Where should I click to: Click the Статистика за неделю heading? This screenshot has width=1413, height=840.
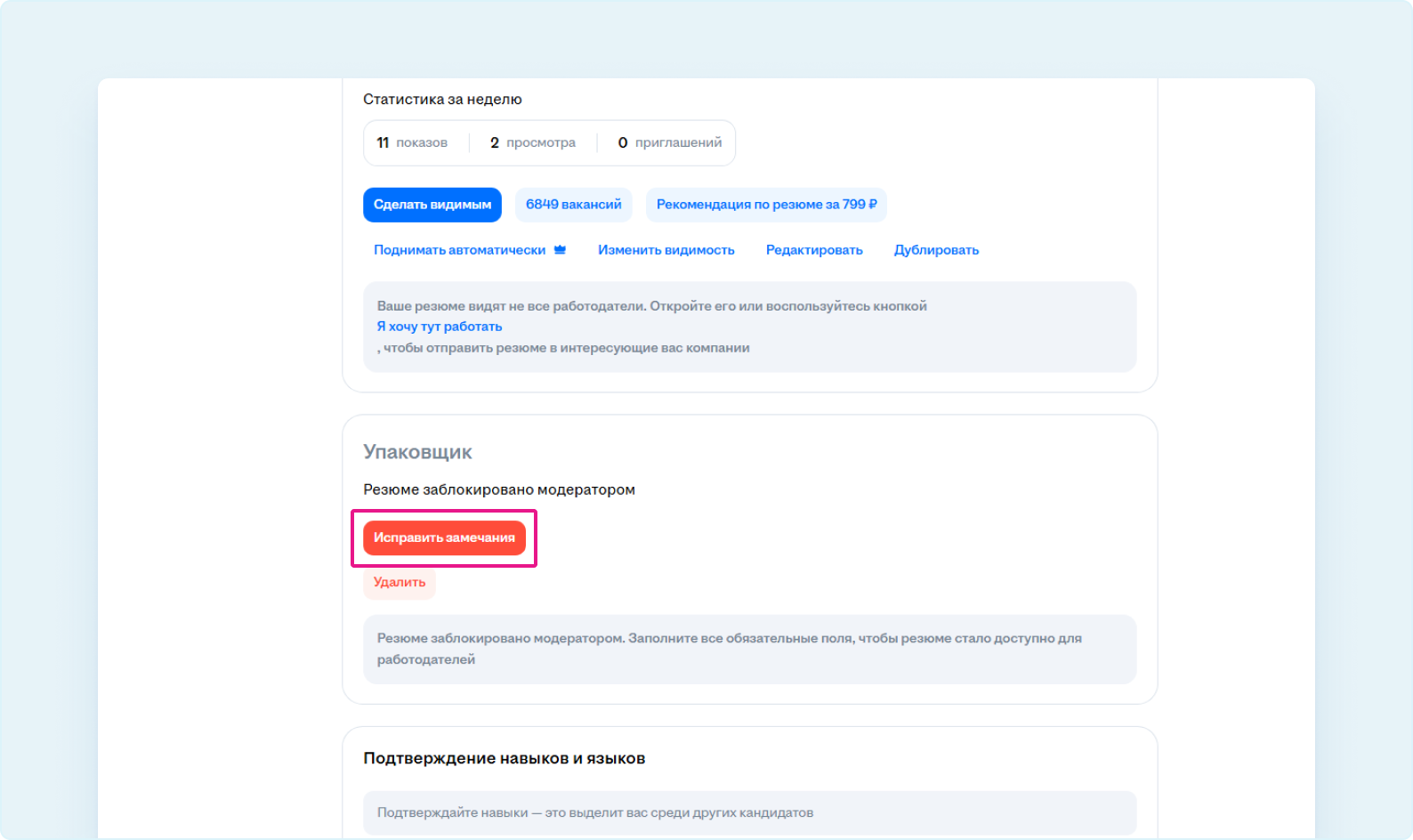point(442,100)
